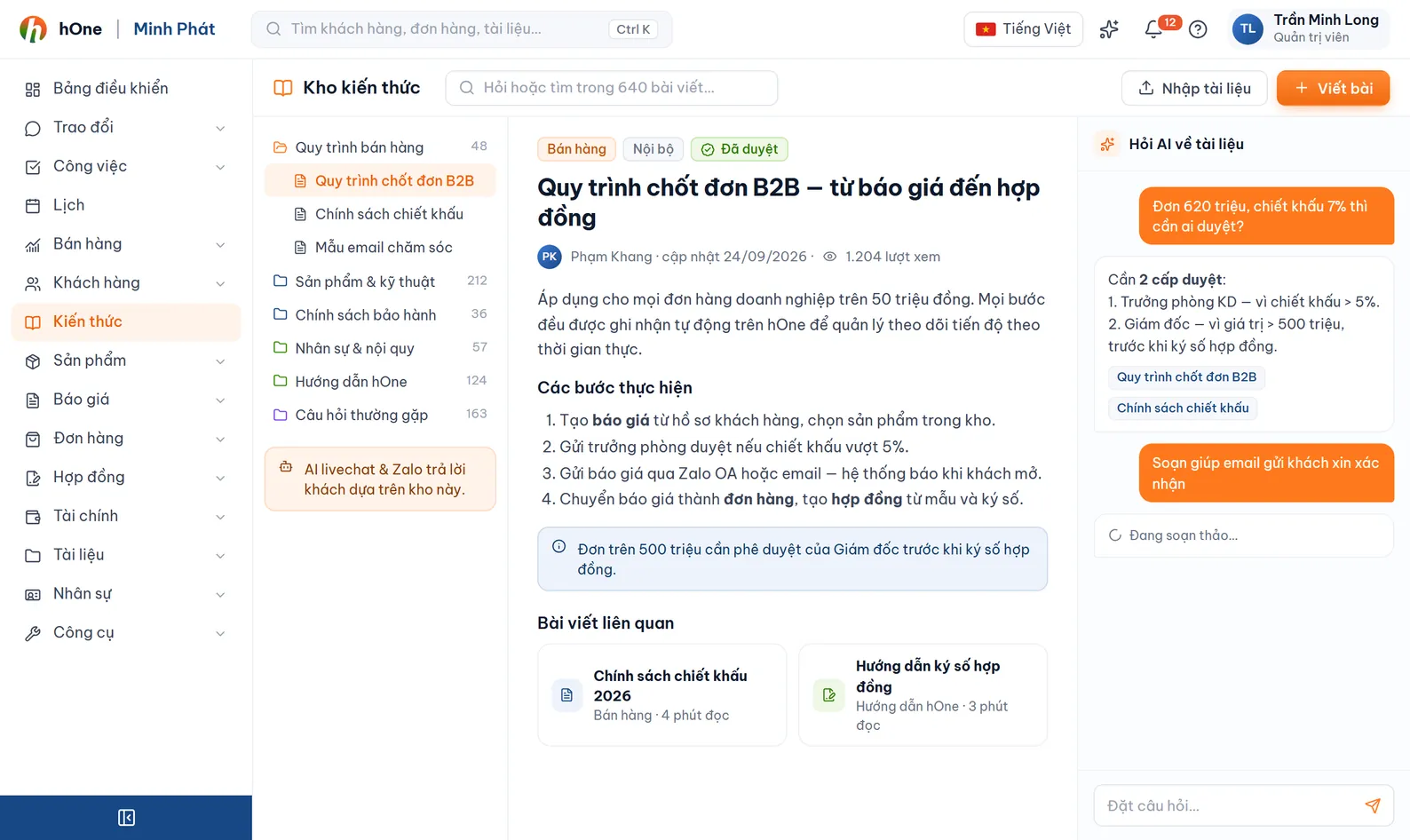Open Đơn hàng in sidebar
Viewport: 1410px width, 840px height.
[126, 439]
